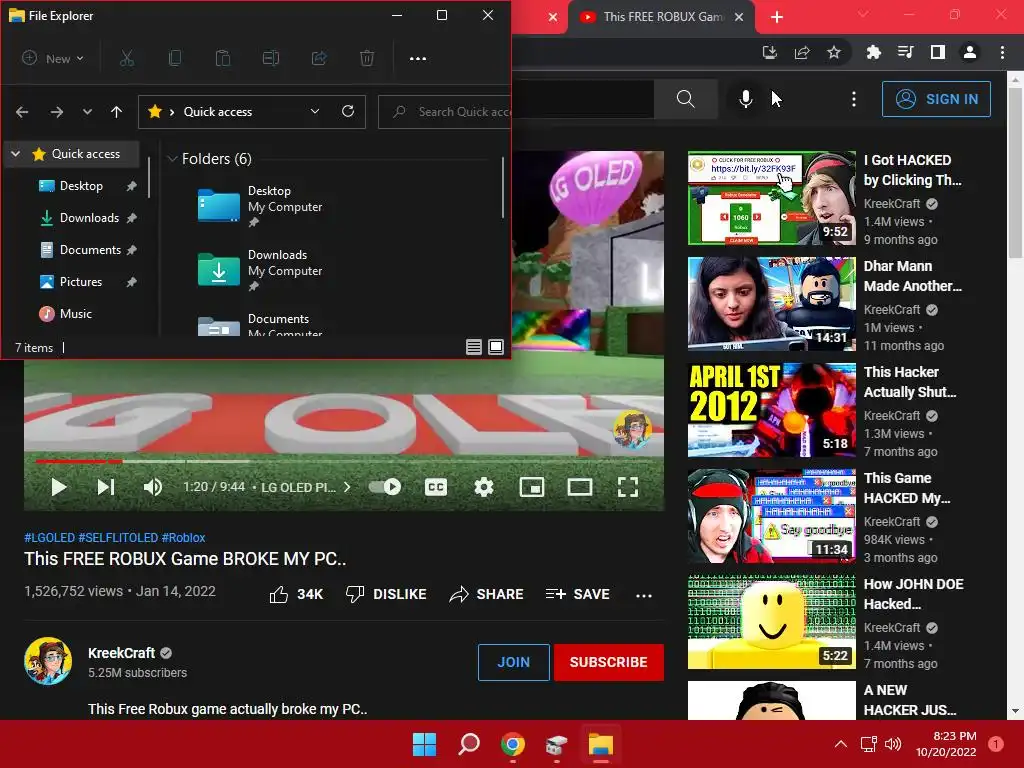1024x768 pixels.
Task: Go up one level in File Explorer
Action: (x=116, y=112)
